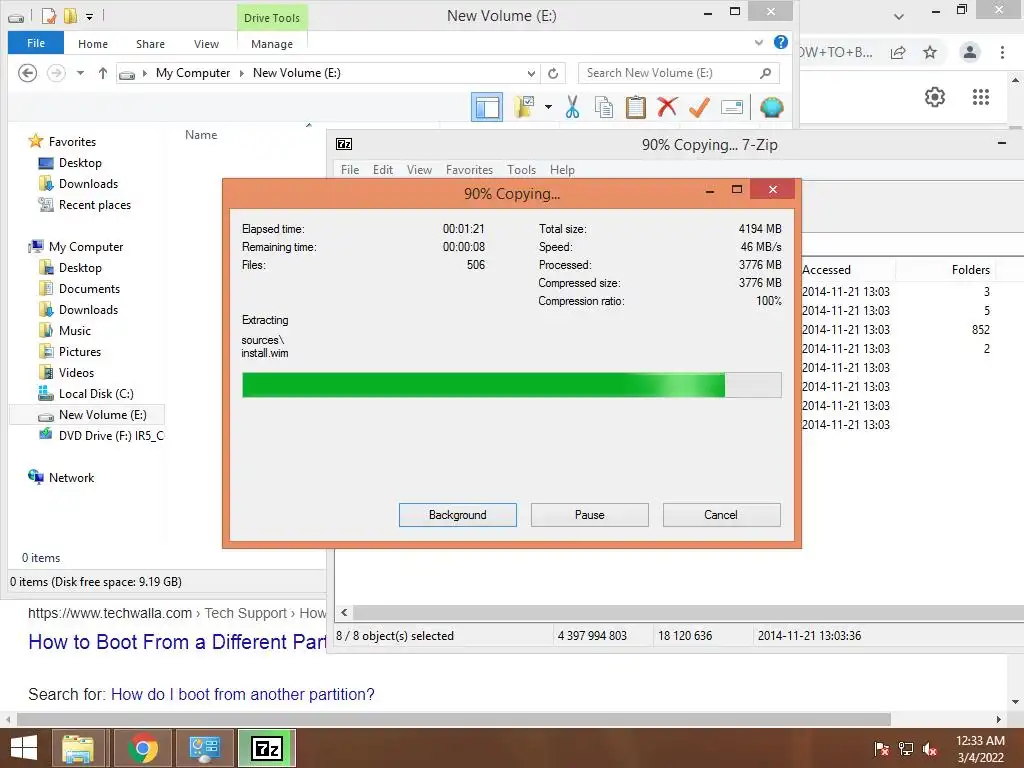This screenshot has height=768, width=1024.
Task: Open the 7-Zip Edit menu
Action: (383, 170)
